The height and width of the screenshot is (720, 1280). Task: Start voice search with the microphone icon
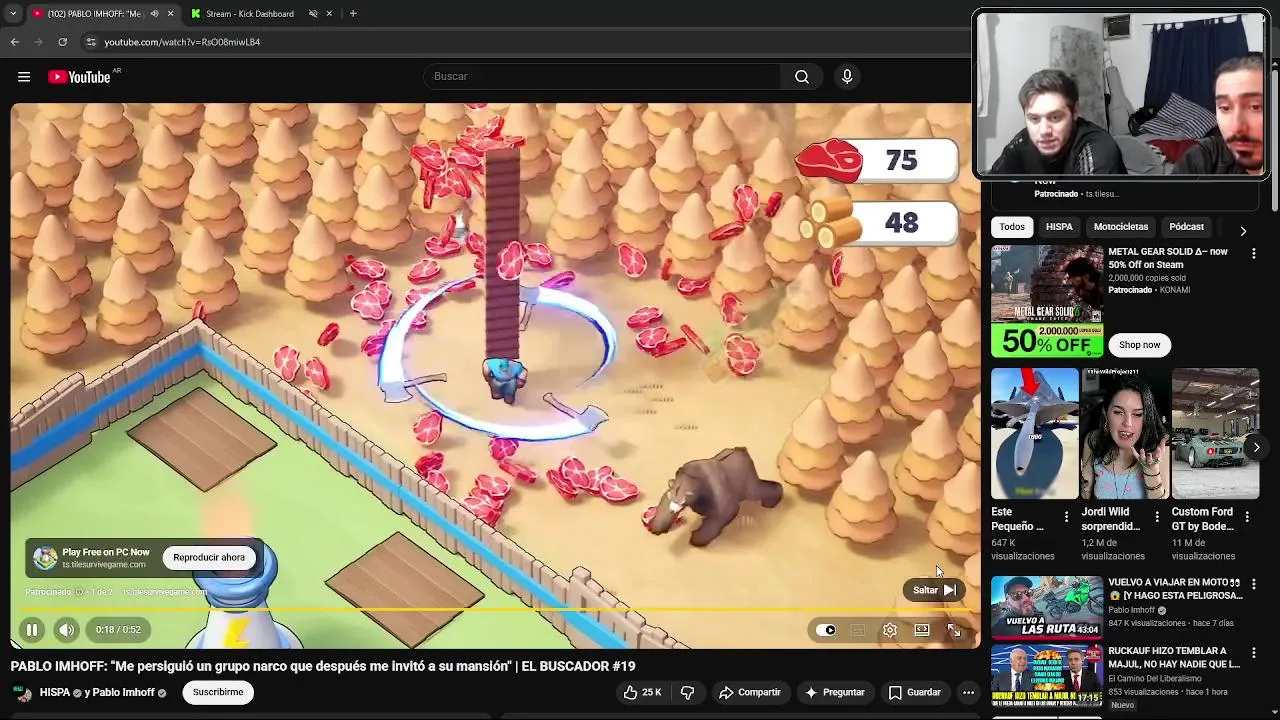click(847, 77)
